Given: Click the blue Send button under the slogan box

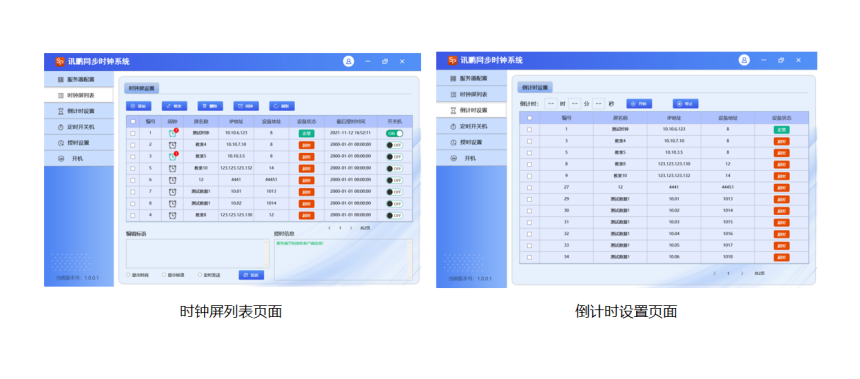Looking at the screenshot, I should click(251, 275).
